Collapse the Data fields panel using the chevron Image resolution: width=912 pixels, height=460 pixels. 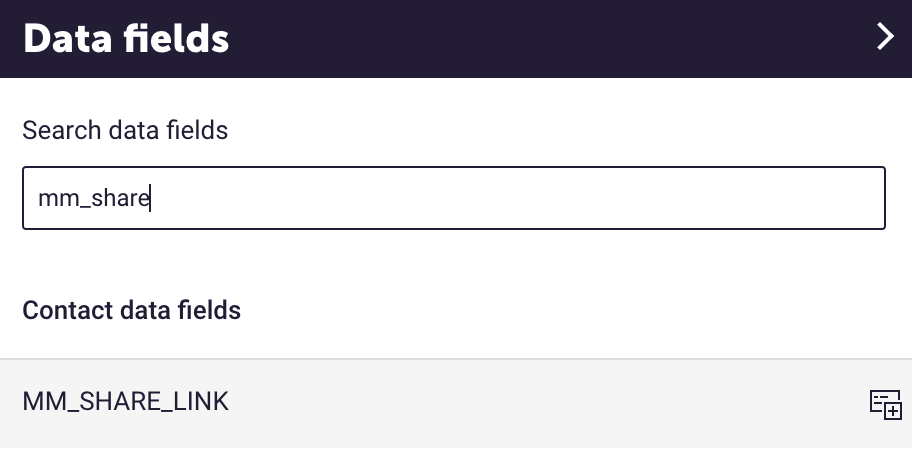coord(885,37)
